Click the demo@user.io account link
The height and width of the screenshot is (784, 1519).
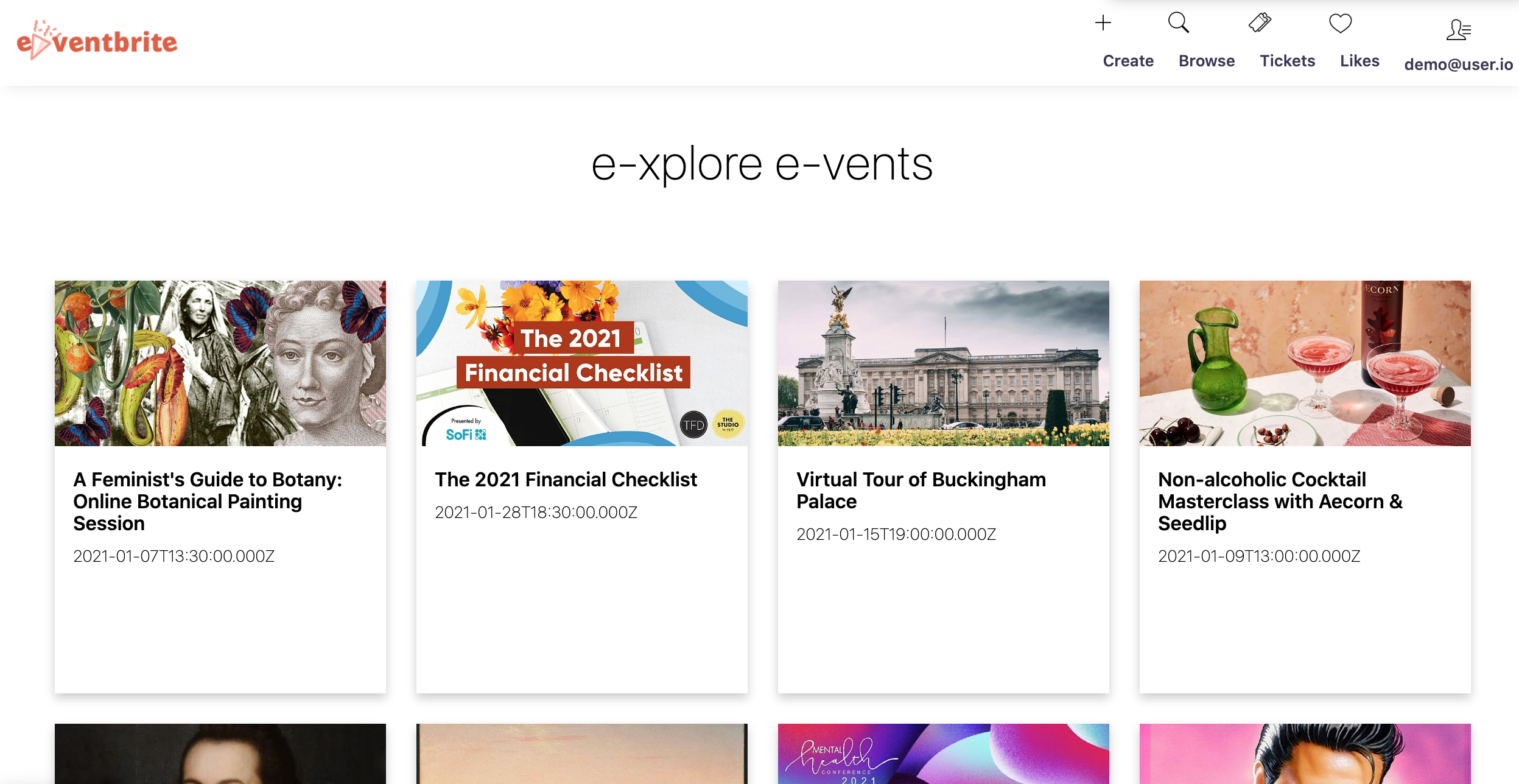click(1458, 64)
